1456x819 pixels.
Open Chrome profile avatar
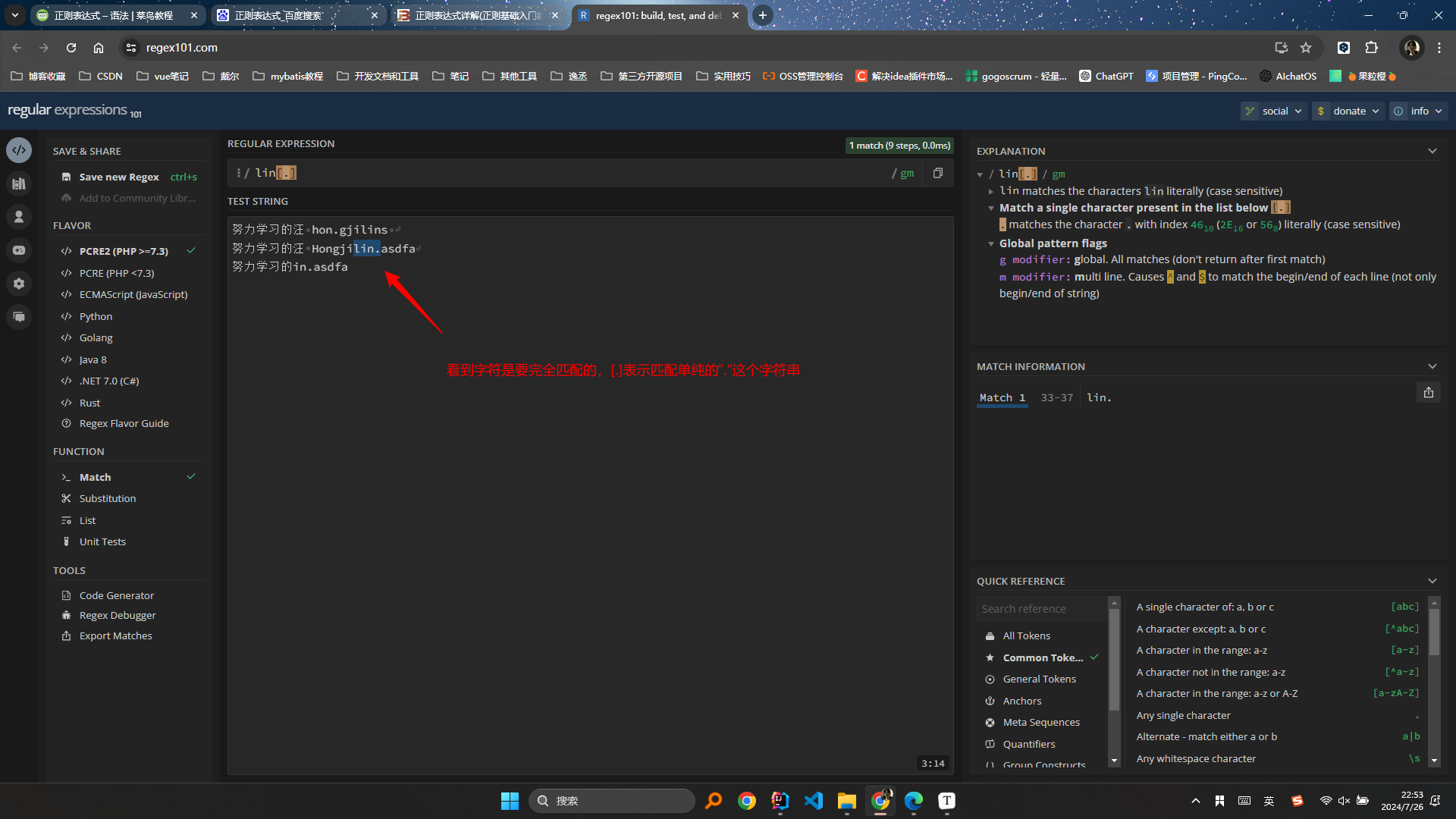[x=1412, y=48]
